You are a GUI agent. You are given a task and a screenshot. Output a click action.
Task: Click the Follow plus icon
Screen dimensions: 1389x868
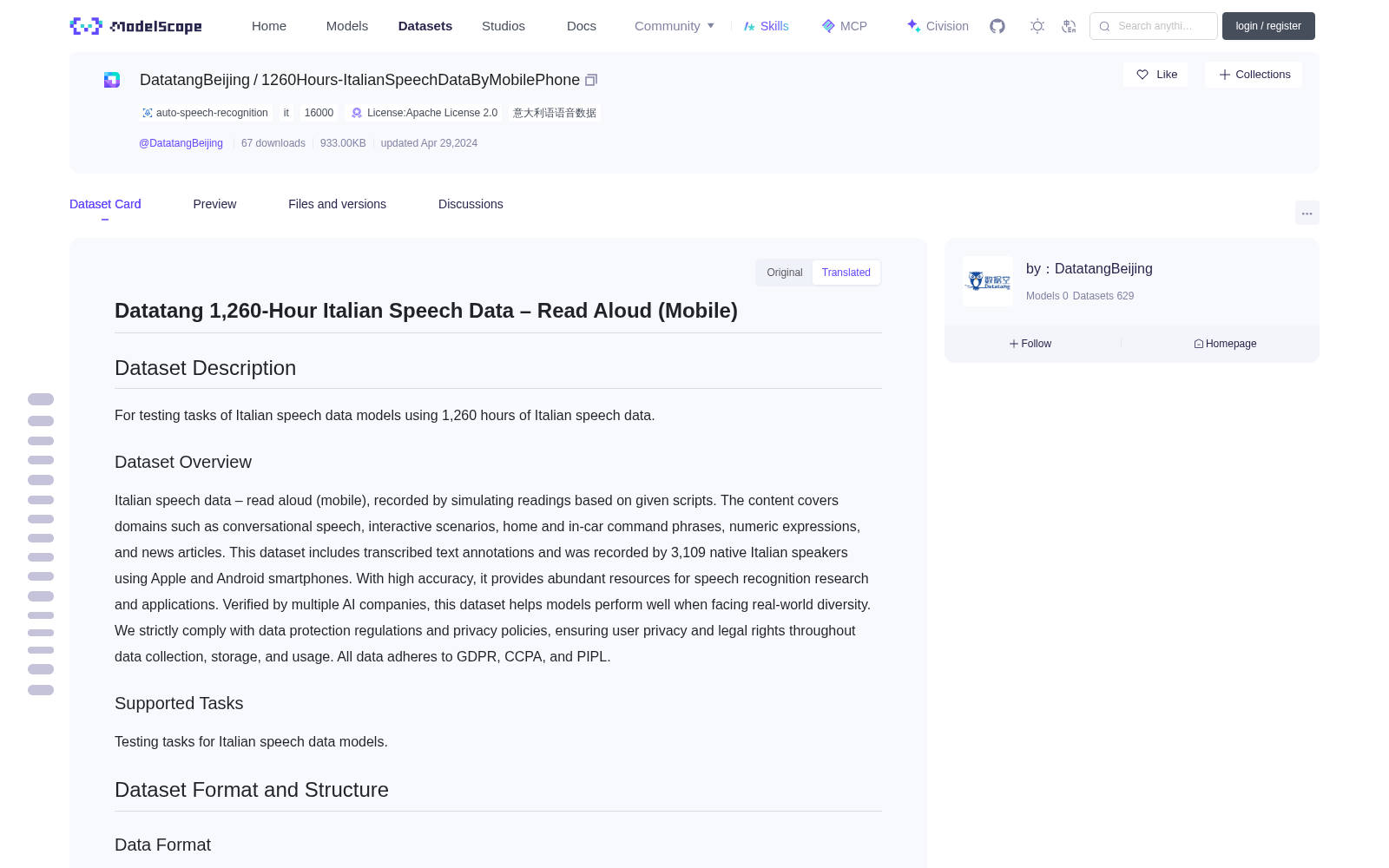pos(1014,344)
